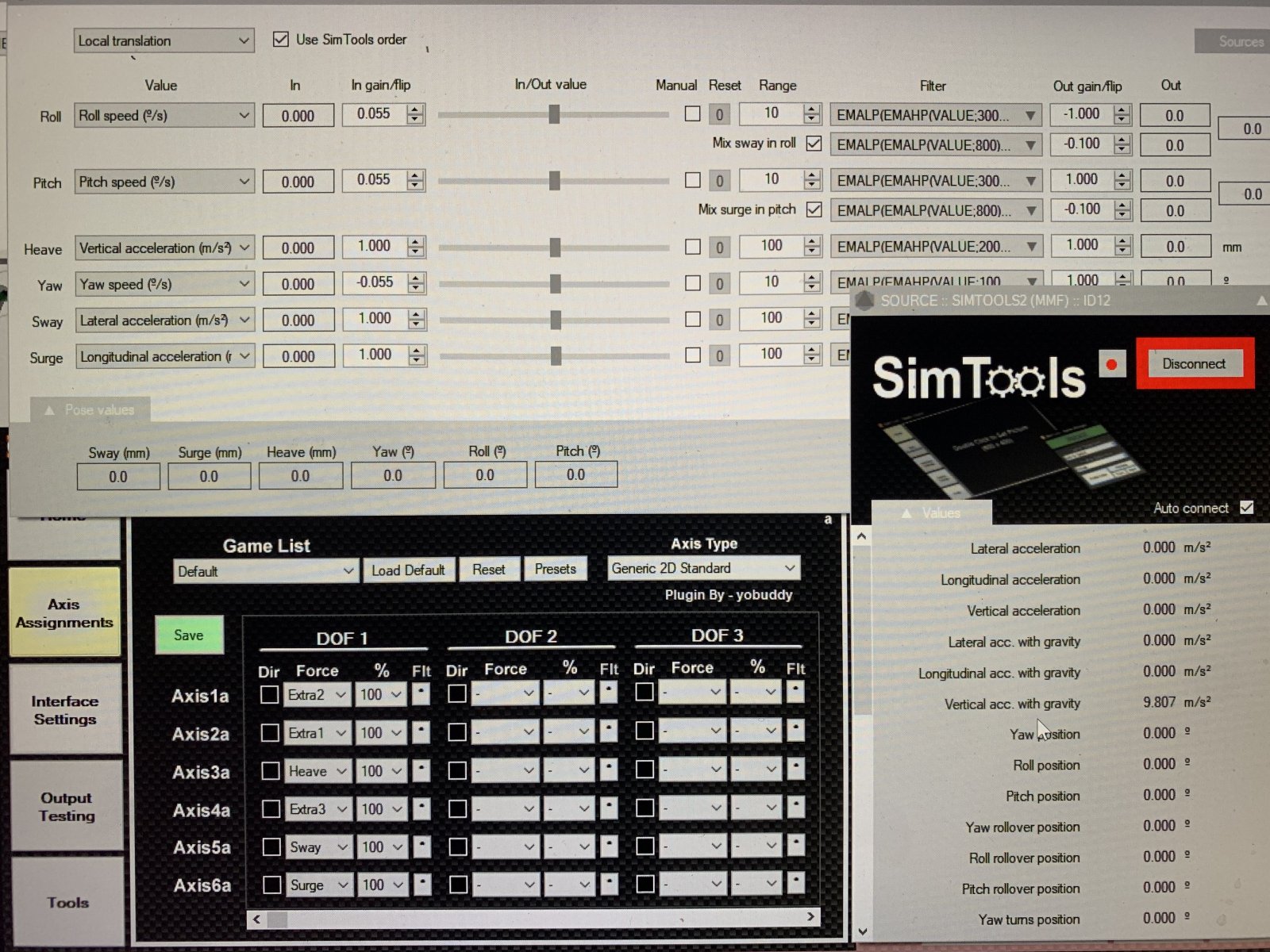Open the Roll filter EMALP dropdown

(x=937, y=115)
